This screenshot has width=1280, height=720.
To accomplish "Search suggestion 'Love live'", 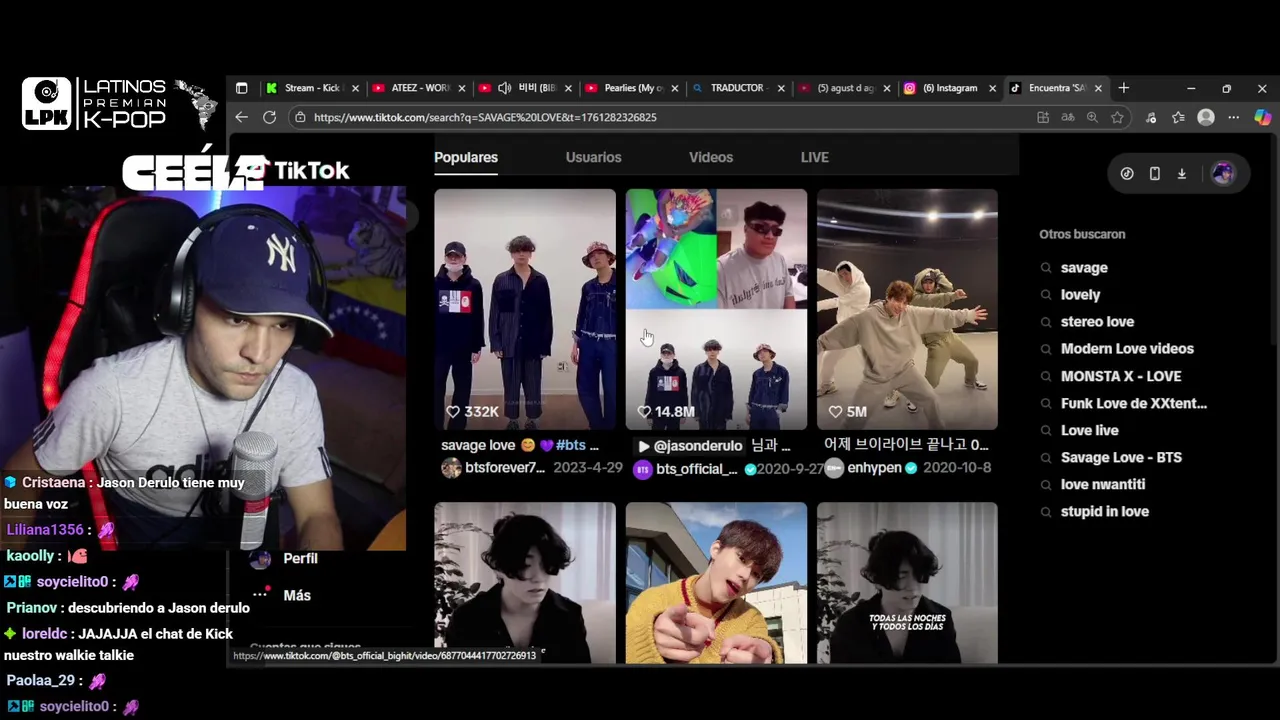I will click(x=1090, y=430).
